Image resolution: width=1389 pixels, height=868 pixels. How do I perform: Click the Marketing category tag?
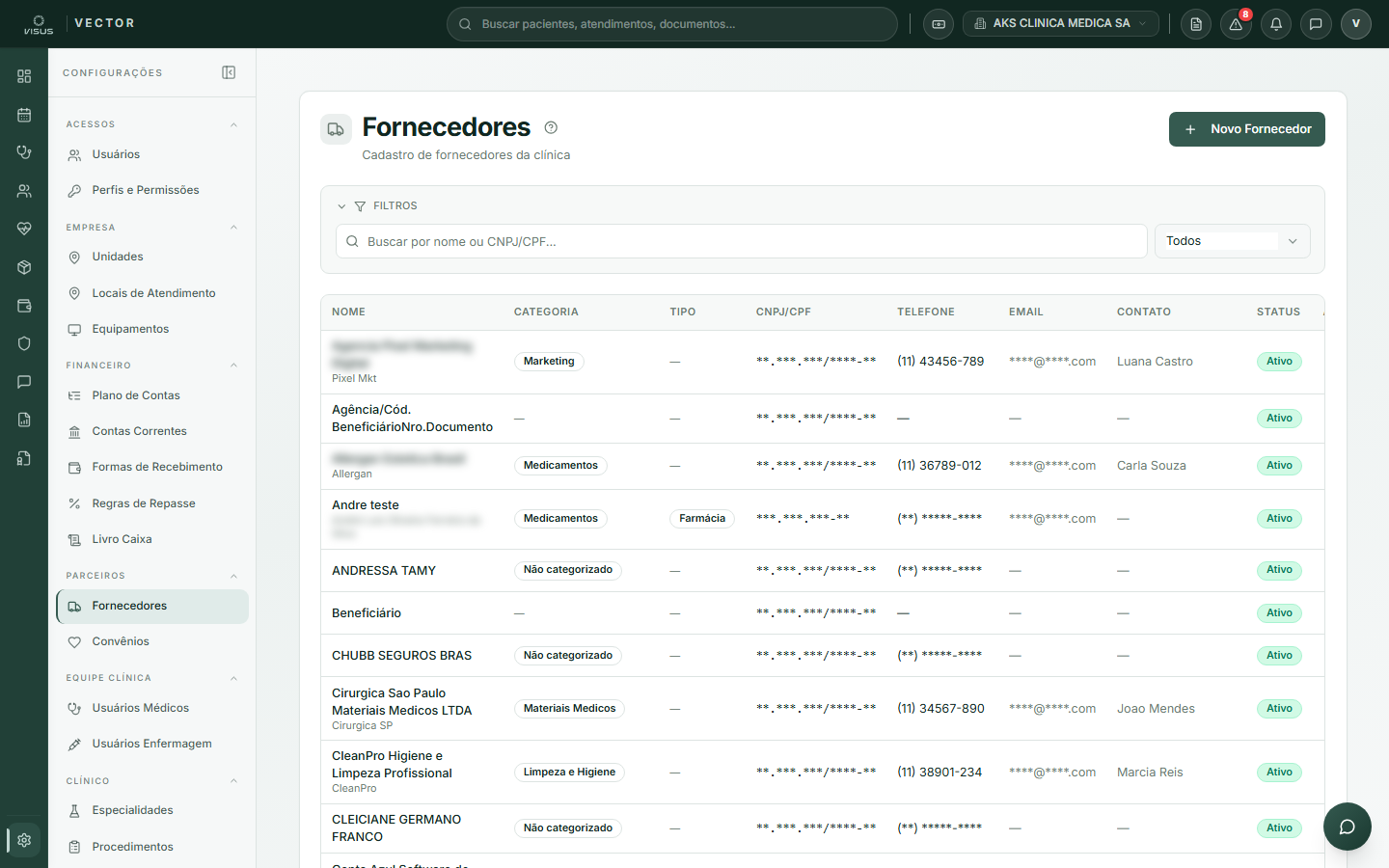point(549,362)
